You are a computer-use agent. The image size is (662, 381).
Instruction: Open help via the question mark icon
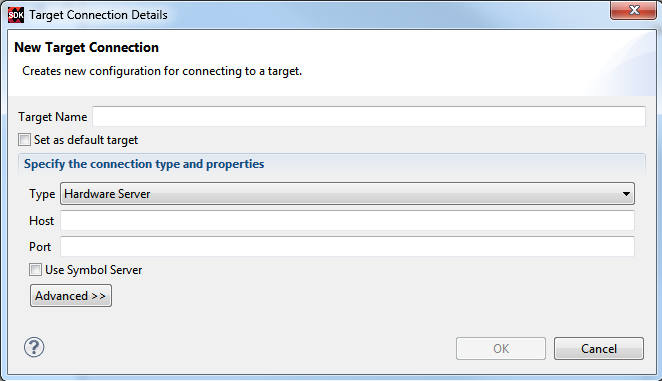tap(34, 347)
